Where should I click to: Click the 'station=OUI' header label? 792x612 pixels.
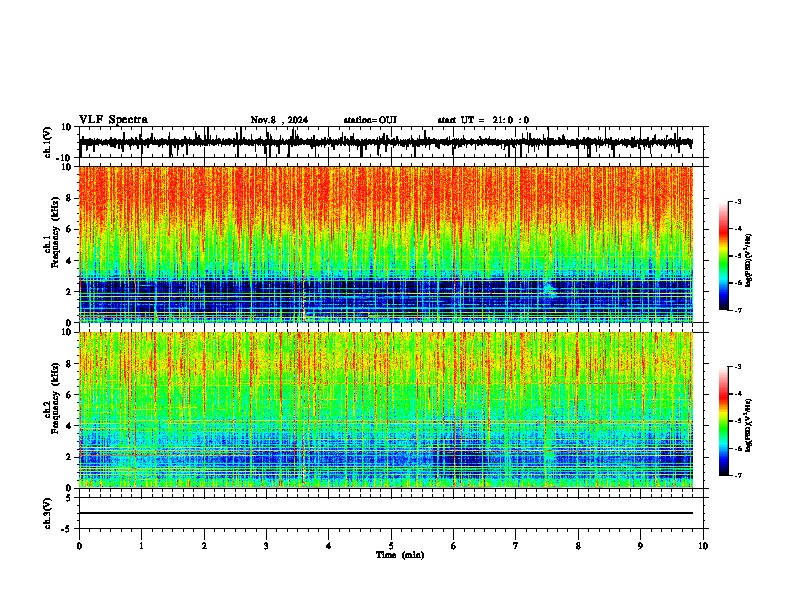(370, 120)
